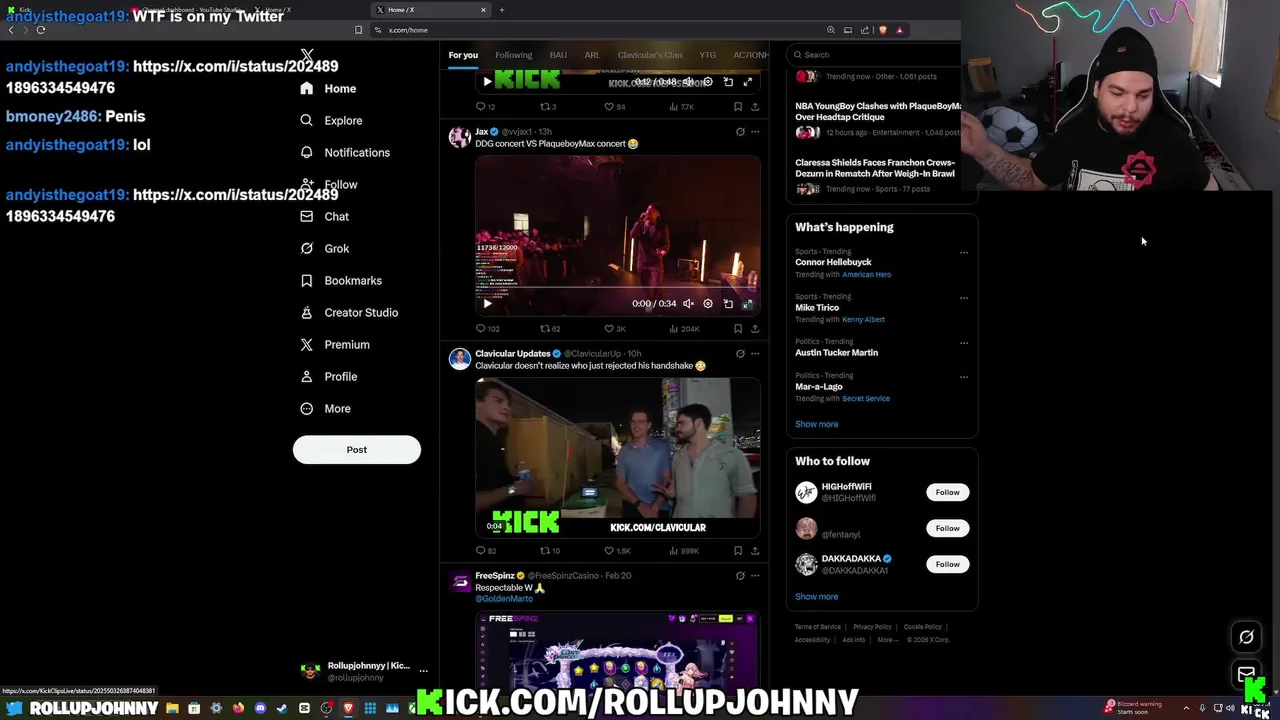Click the x.com/home address bar
1280x720 pixels.
tap(600, 30)
